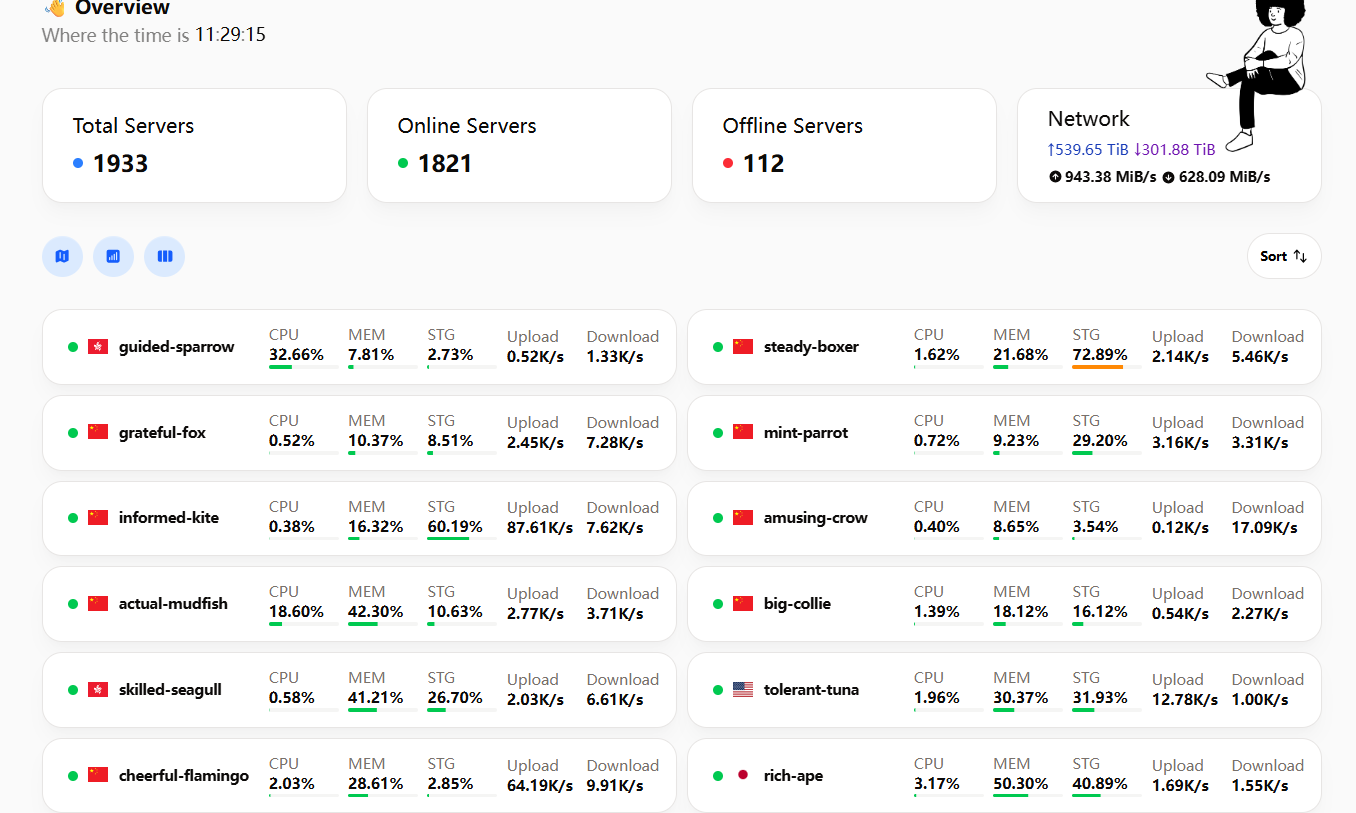Filter by Offline Servers card

point(844,145)
